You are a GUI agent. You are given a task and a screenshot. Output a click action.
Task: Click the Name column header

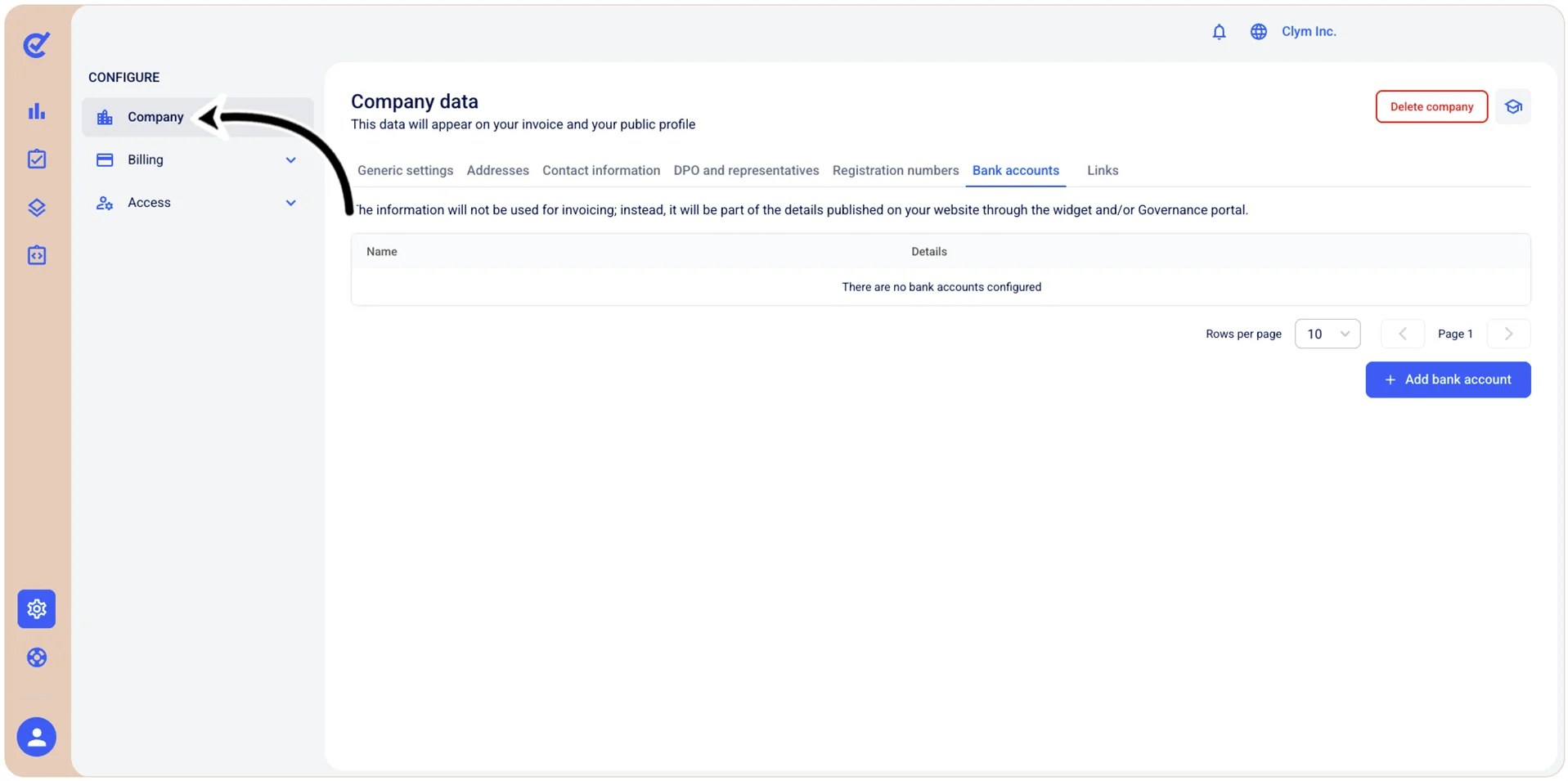(x=382, y=252)
